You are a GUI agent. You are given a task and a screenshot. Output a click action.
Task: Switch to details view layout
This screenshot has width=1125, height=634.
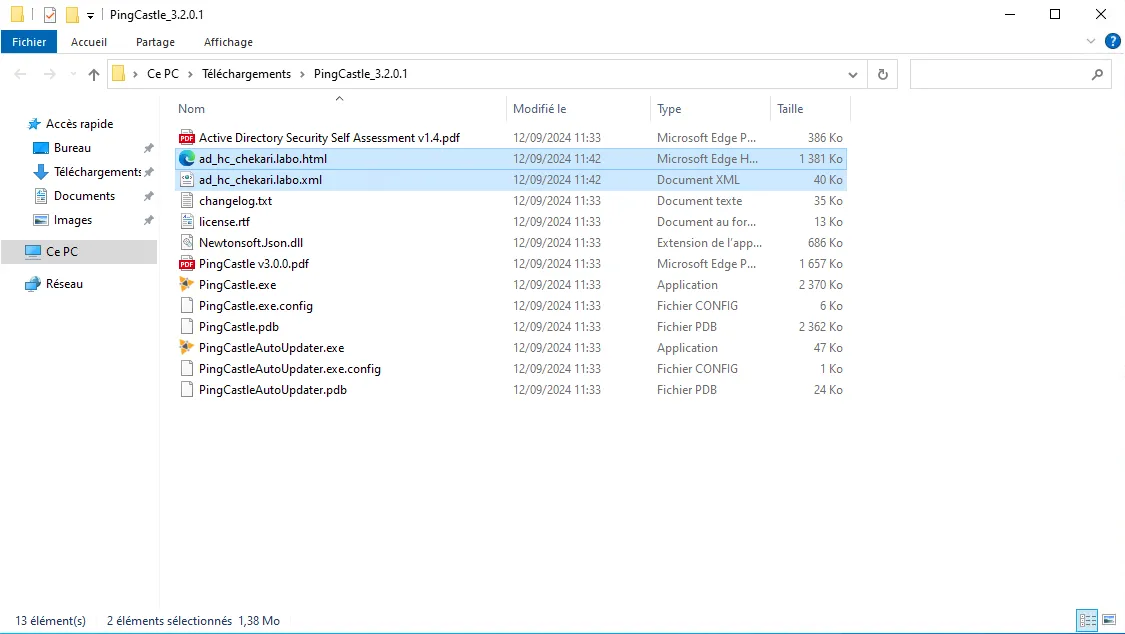tap(1087, 621)
